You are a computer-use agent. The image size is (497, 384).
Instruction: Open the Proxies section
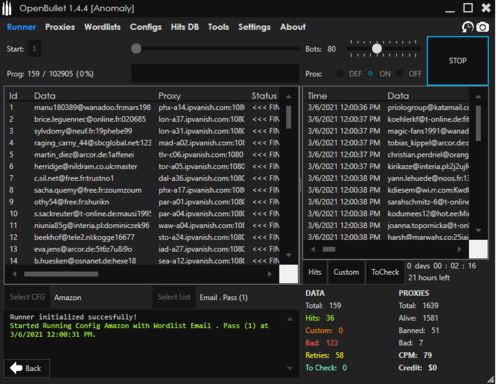click(60, 27)
